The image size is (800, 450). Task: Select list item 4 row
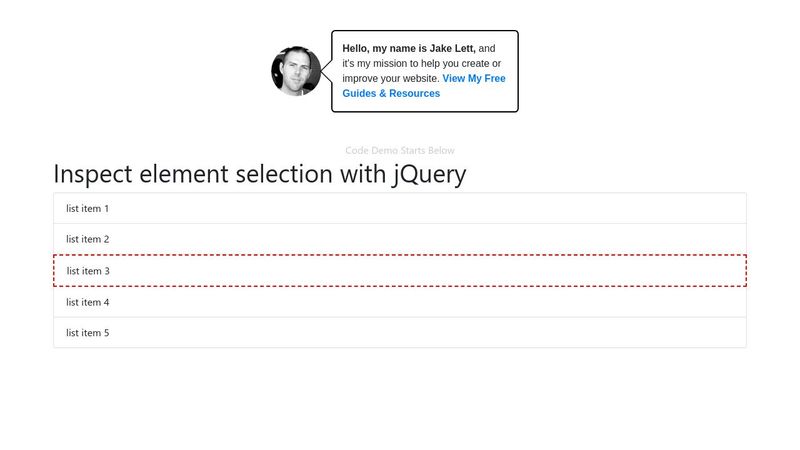[x=400, y=302]
